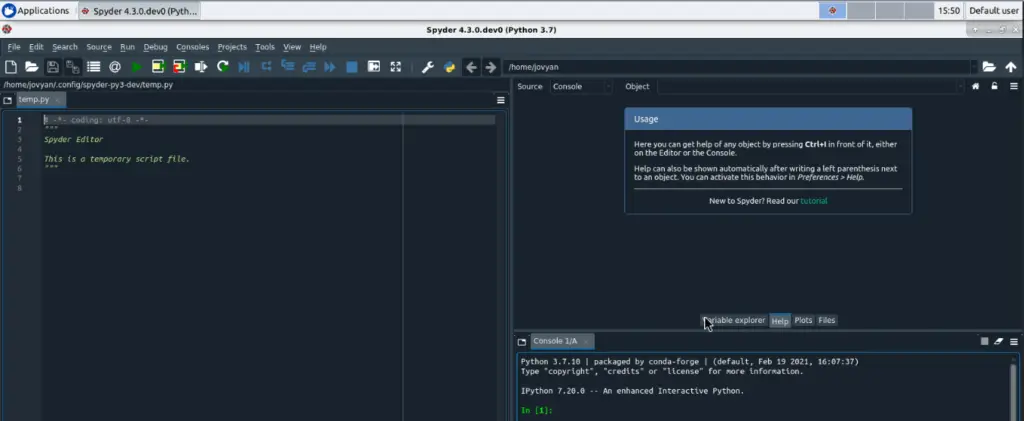Click the Save all files icon
Image resolution: width=1024 pixels, height=421 pixels.
pyautogui.click(x=72, y=67)
